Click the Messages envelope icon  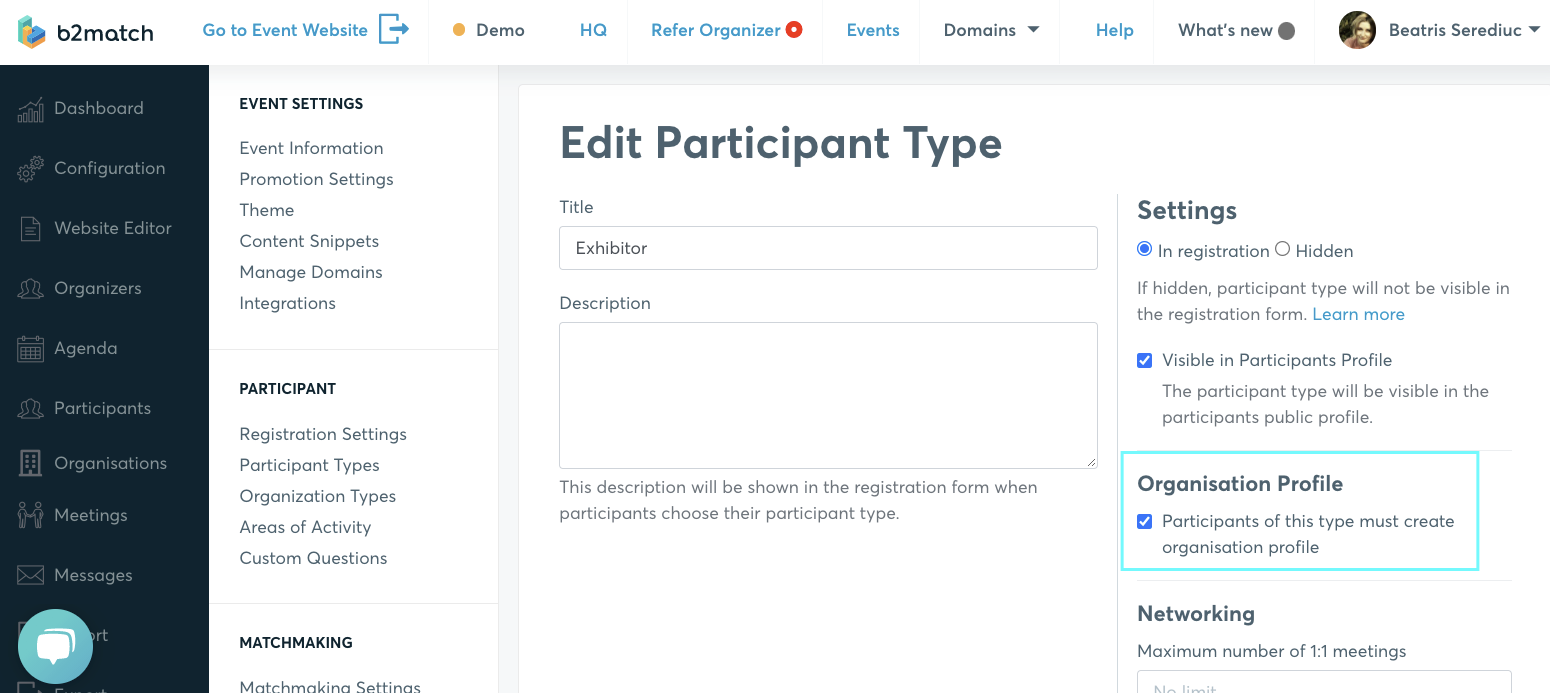(x=30, y=575)
